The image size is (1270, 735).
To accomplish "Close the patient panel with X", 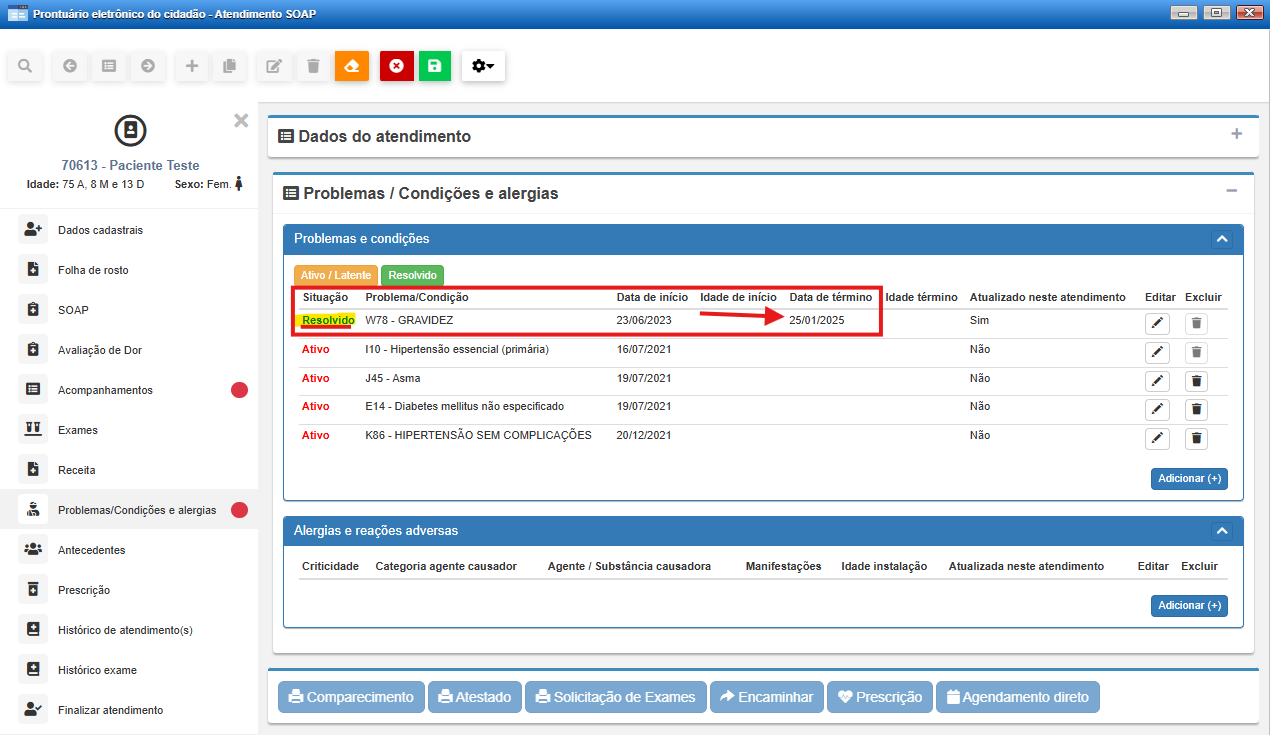I will (241, 120).
